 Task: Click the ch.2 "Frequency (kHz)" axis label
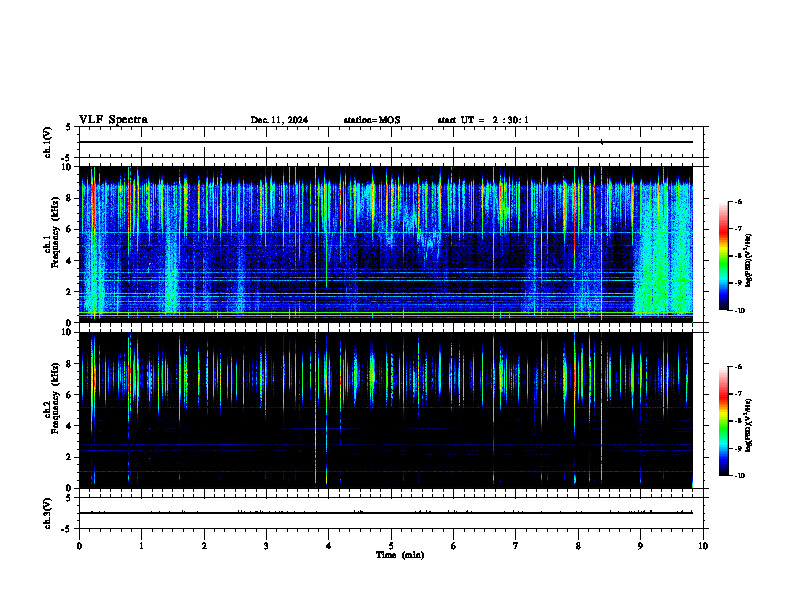(x=55, y=398)
